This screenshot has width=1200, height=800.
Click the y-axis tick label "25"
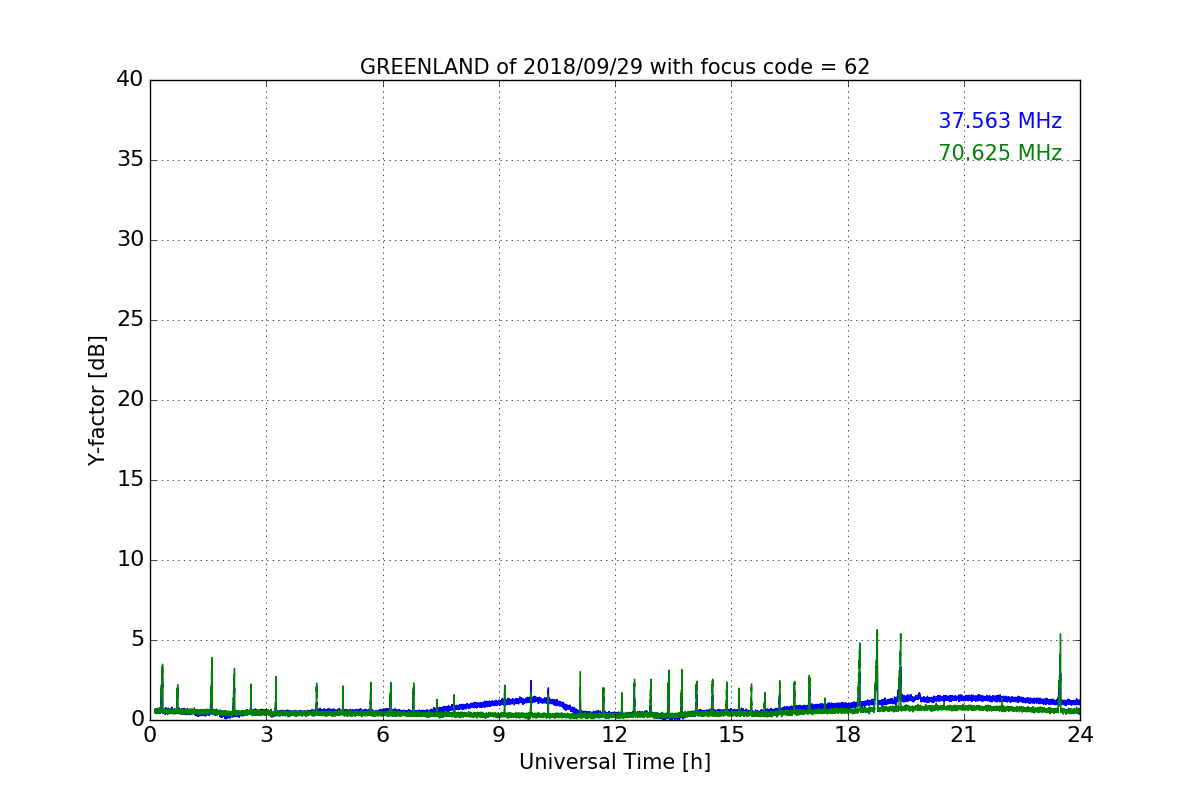[x=130, y=320]
